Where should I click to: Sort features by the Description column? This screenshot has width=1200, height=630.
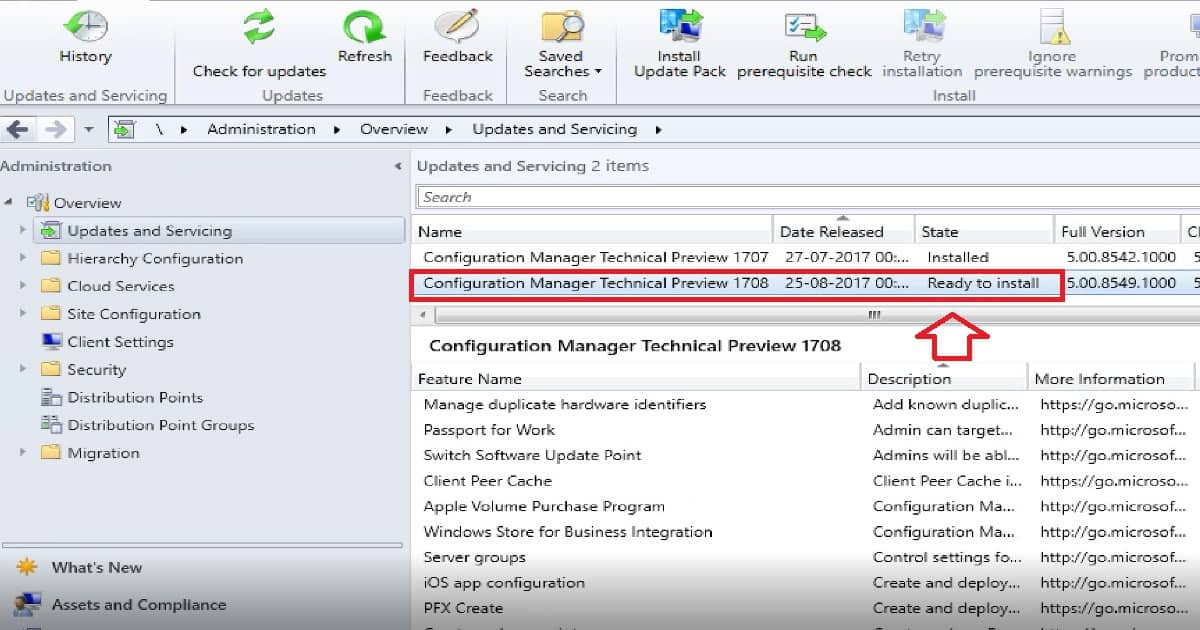click(x=943, y=379)
